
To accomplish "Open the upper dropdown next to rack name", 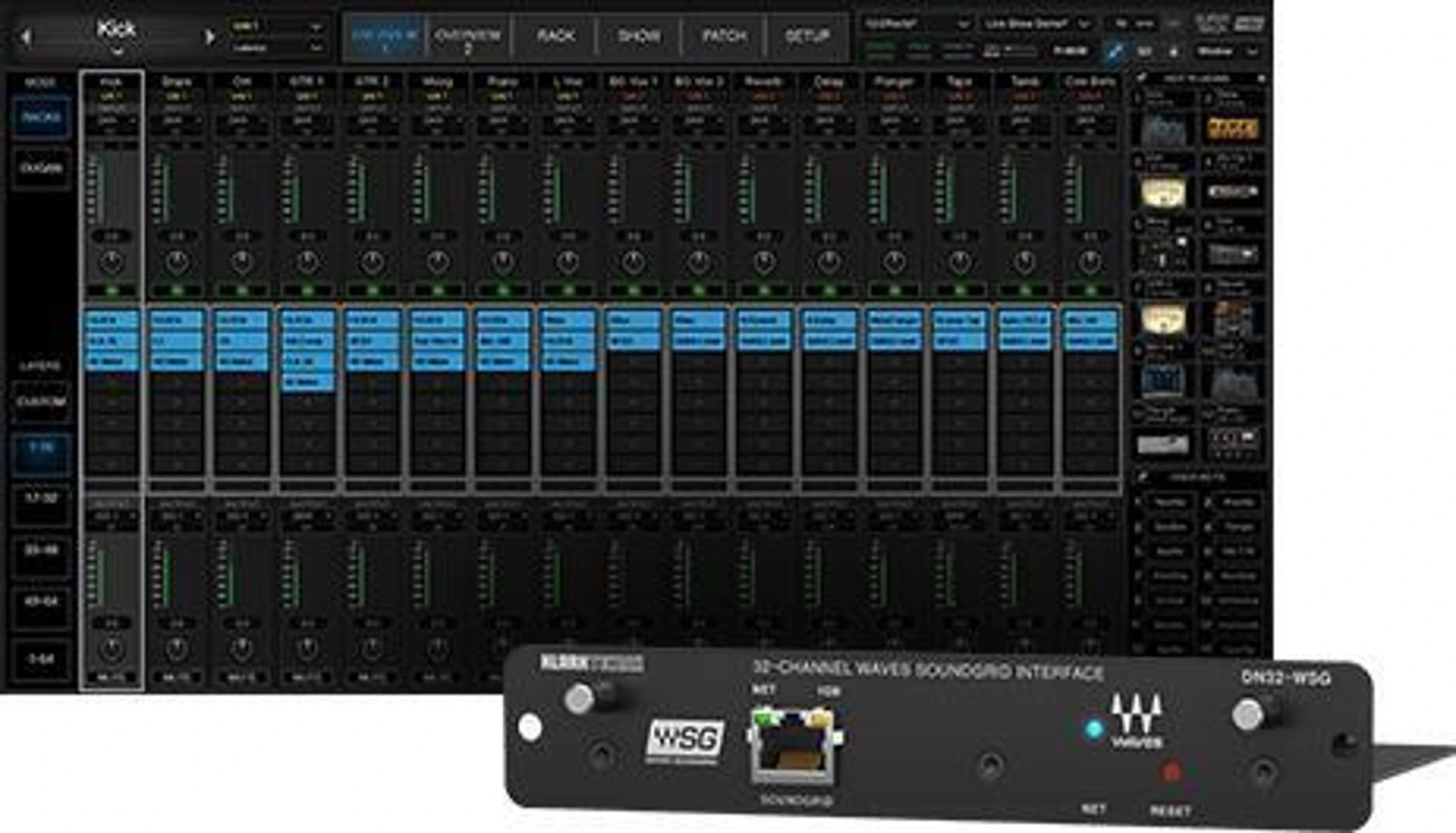I will [277, 27].
